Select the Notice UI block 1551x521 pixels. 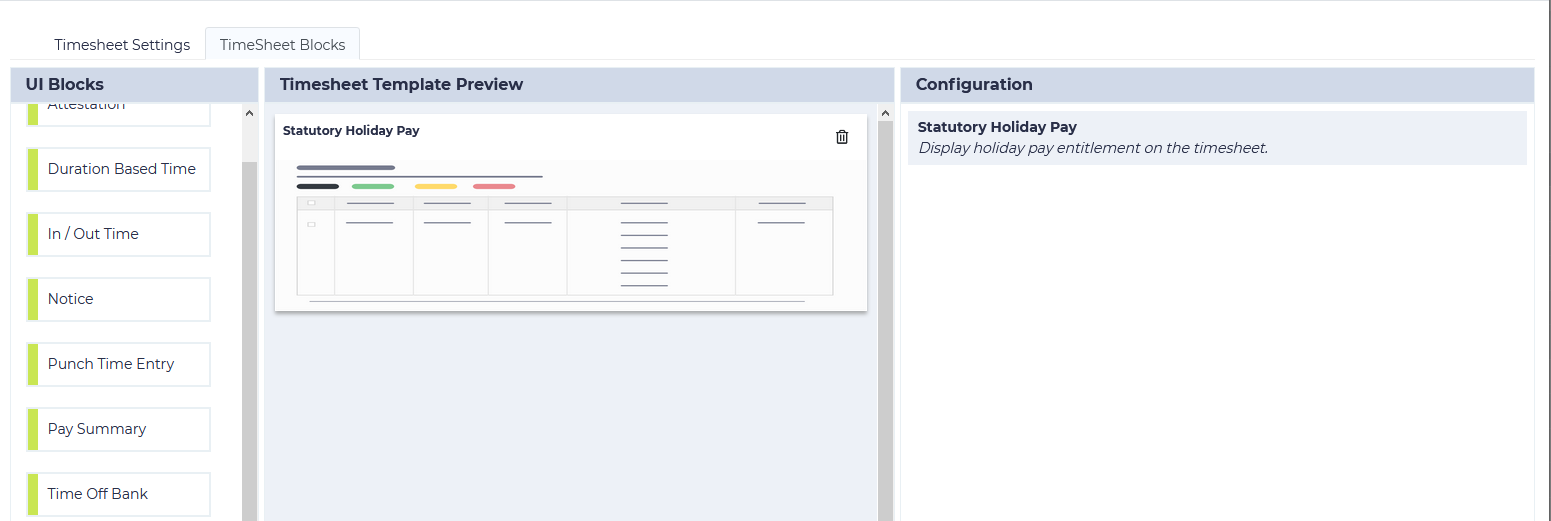coord(118,299)
